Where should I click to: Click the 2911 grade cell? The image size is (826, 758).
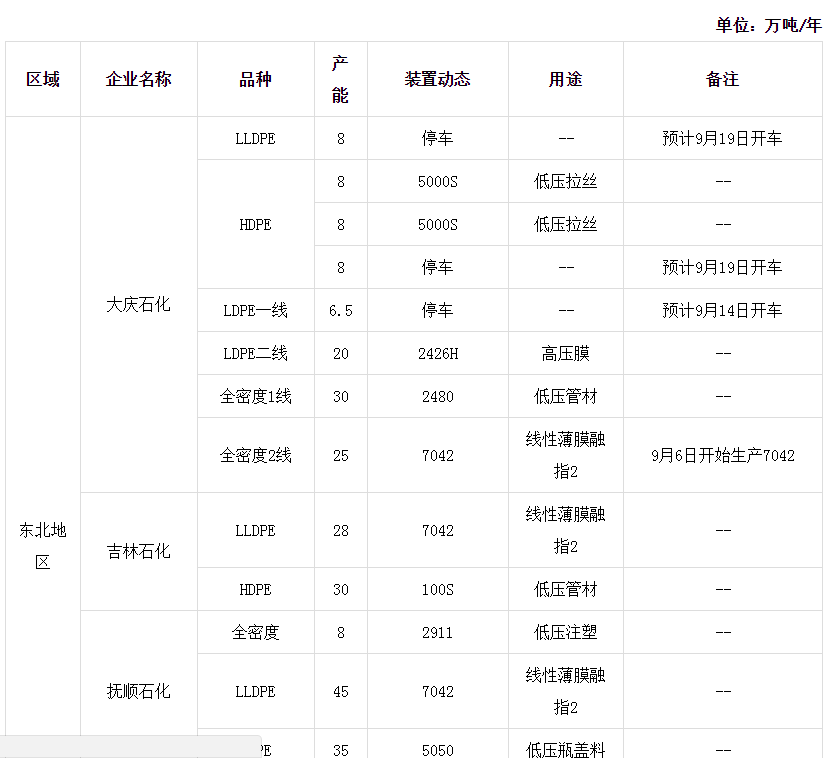[x=438, y=632]
